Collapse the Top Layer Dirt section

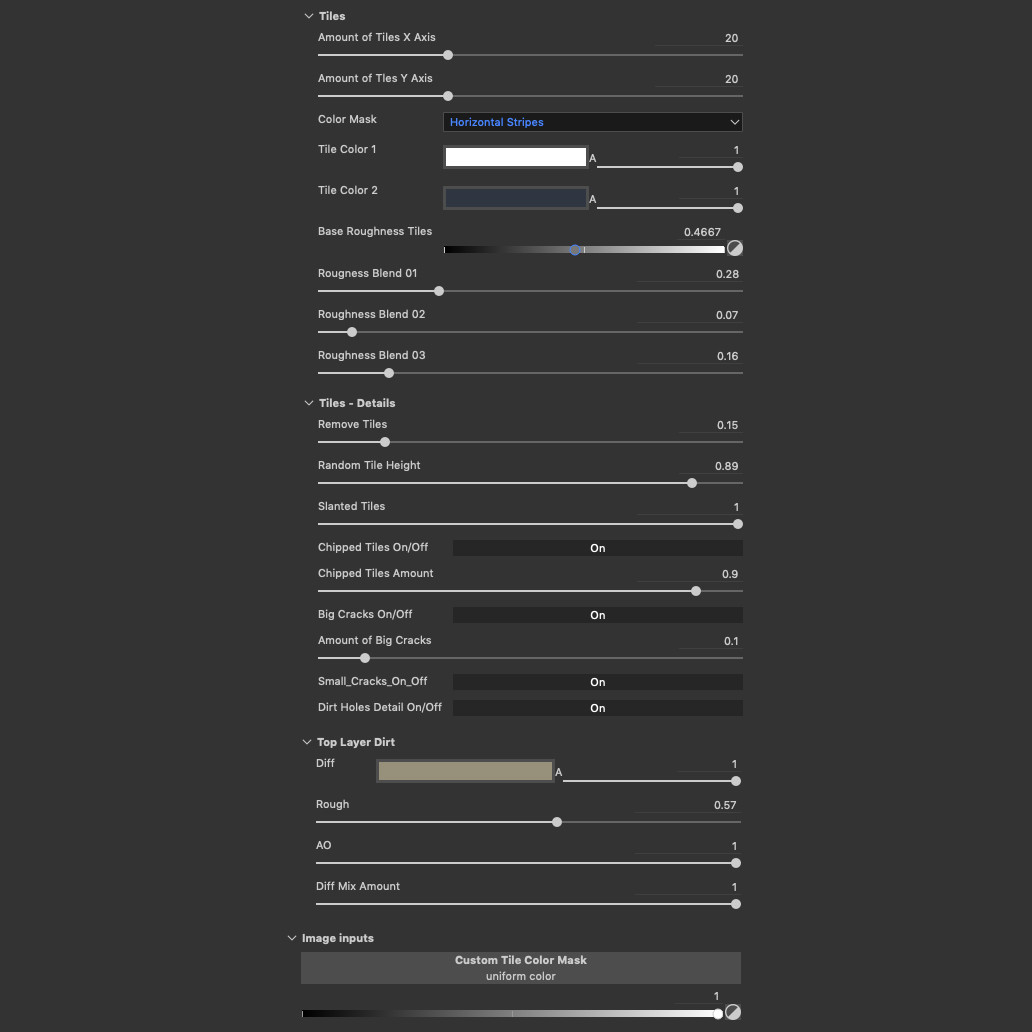point(306,742)
